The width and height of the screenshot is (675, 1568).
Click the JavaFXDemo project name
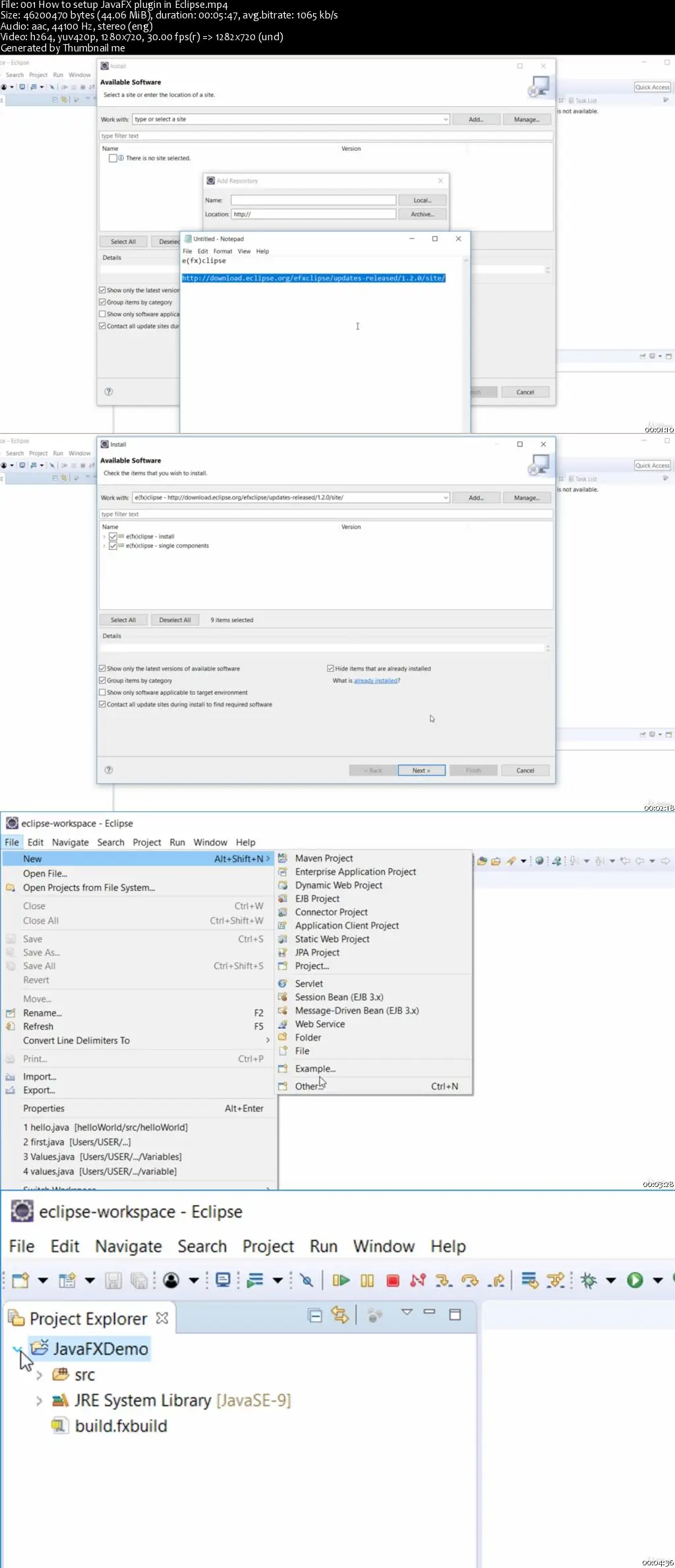click(x=100, y=1349)
